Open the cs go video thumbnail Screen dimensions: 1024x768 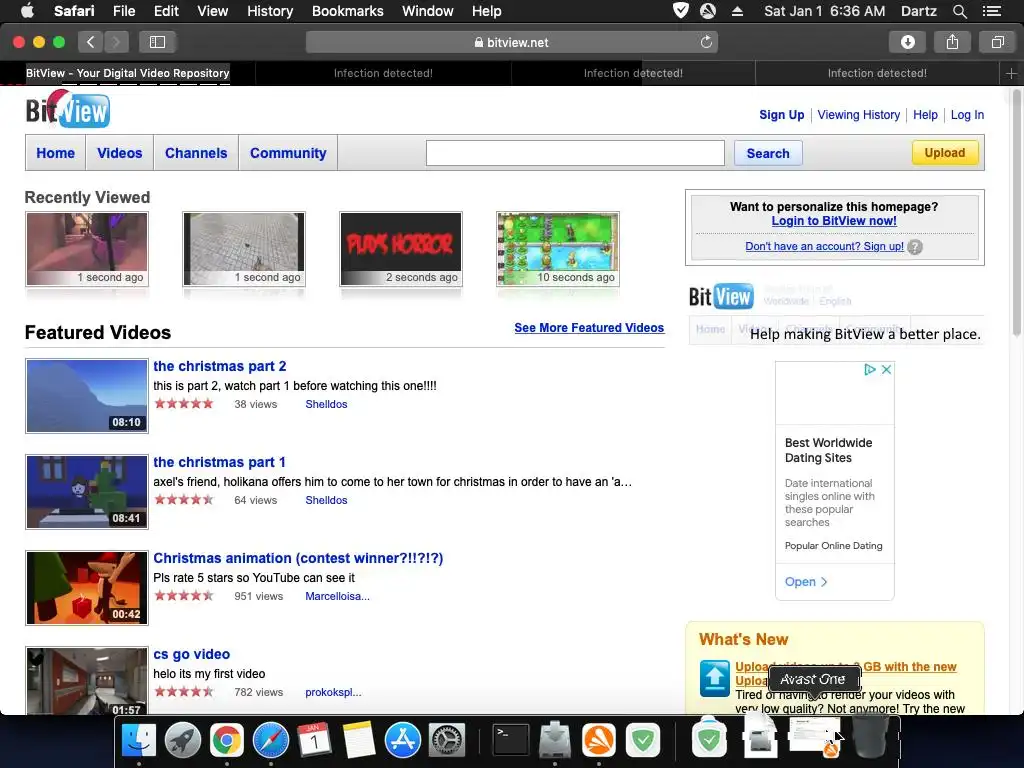coord(87,680)
